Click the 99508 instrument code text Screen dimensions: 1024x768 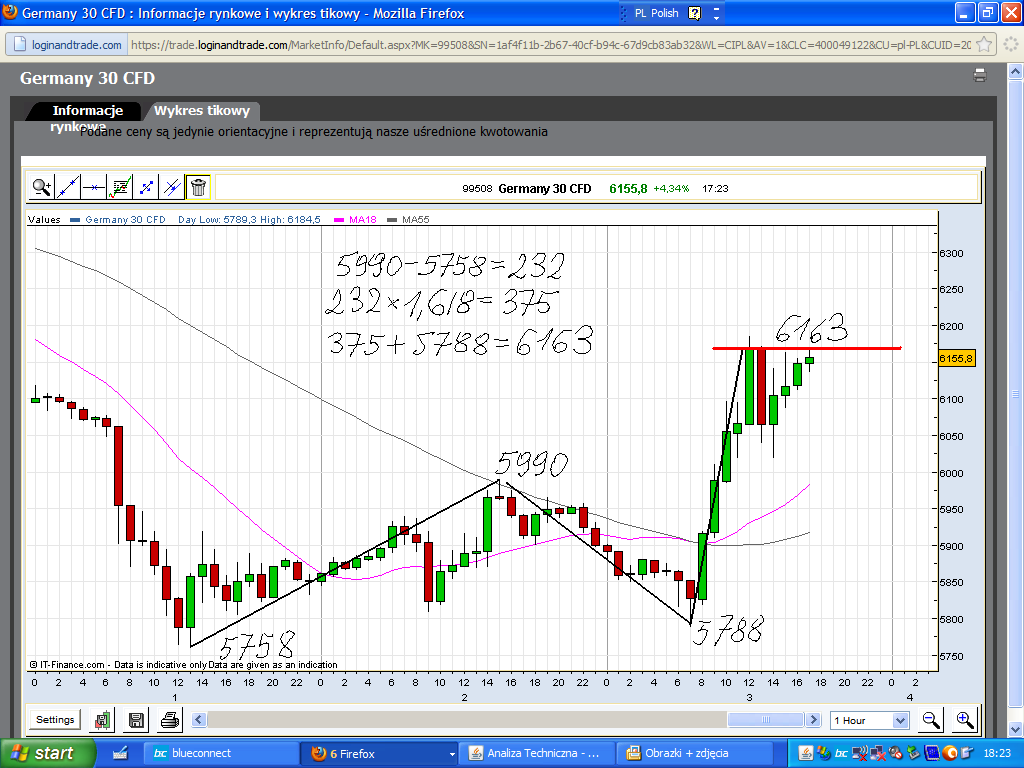coord(477,189)
